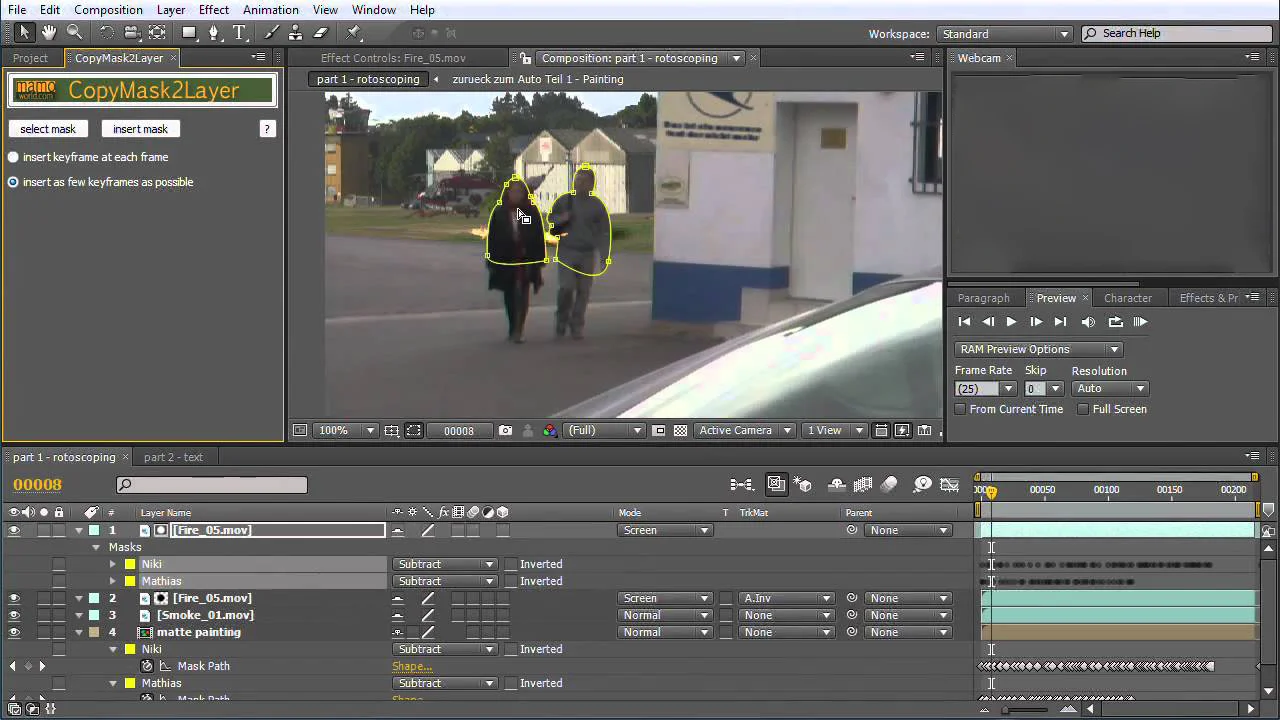Select the Hand tool
This screenshot has width=1280, height=720.
coord(49,33)
